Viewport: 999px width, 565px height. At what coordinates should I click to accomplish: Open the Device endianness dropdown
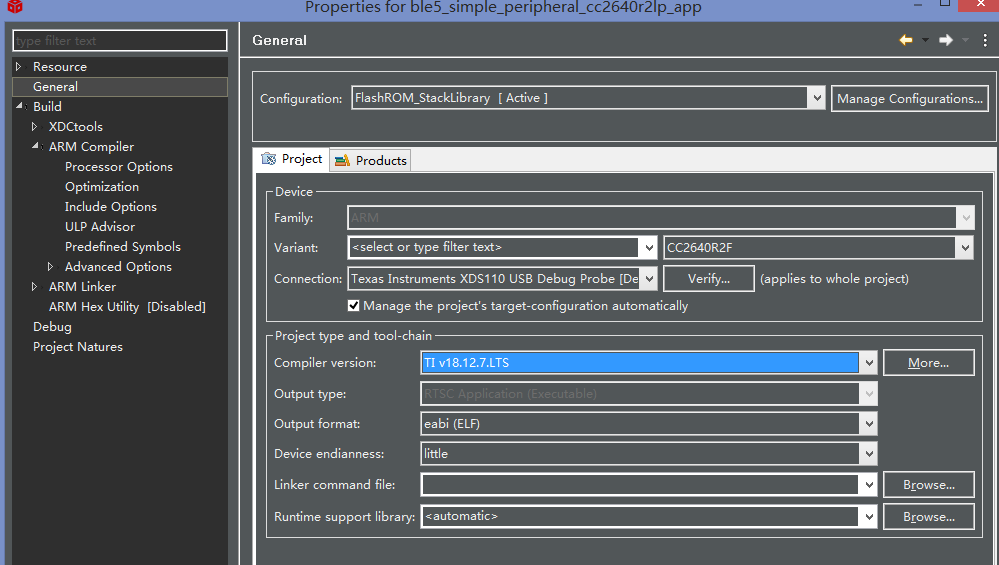point(868,454)
